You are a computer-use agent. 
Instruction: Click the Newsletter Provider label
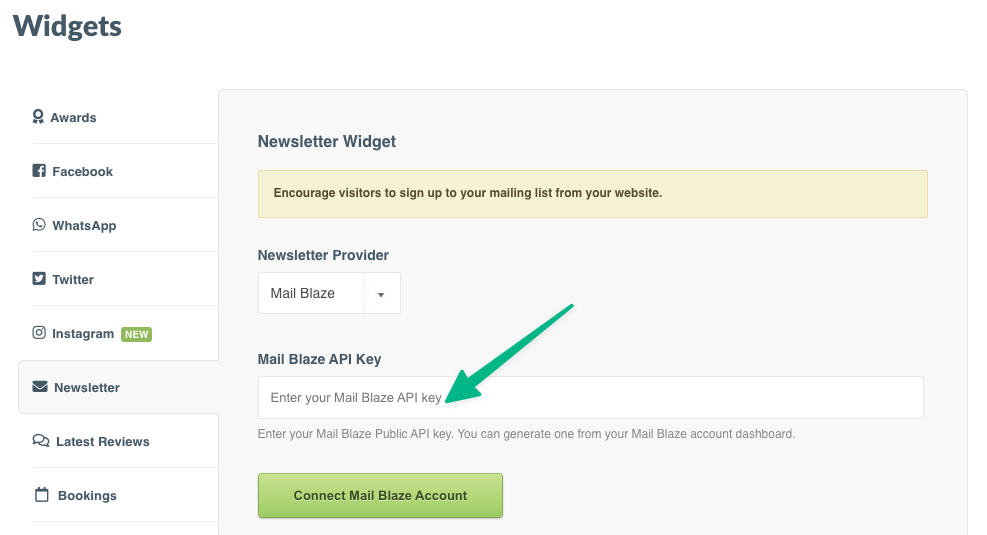323,255
